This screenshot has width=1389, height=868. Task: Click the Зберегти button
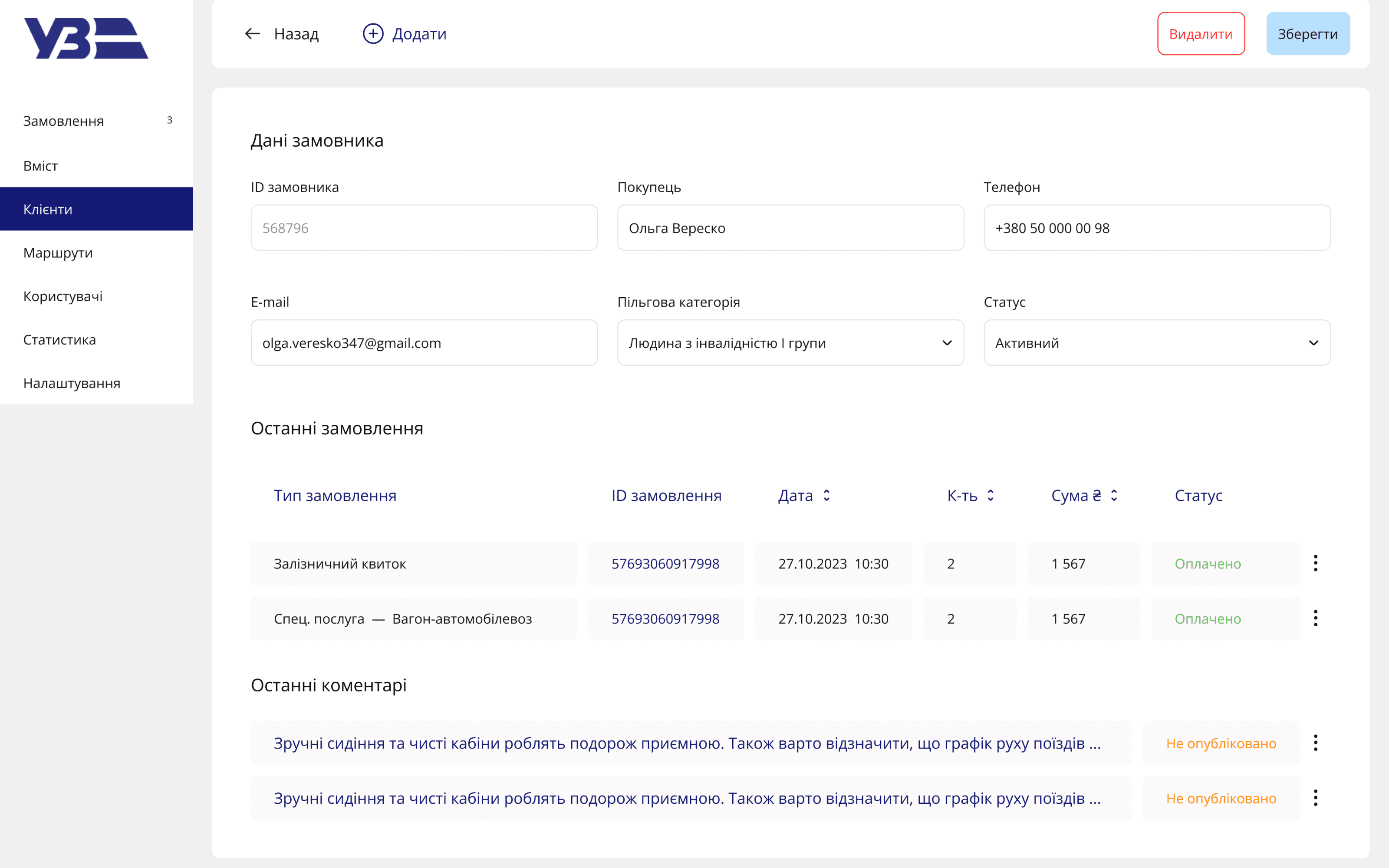click(x=1308, y=34)
